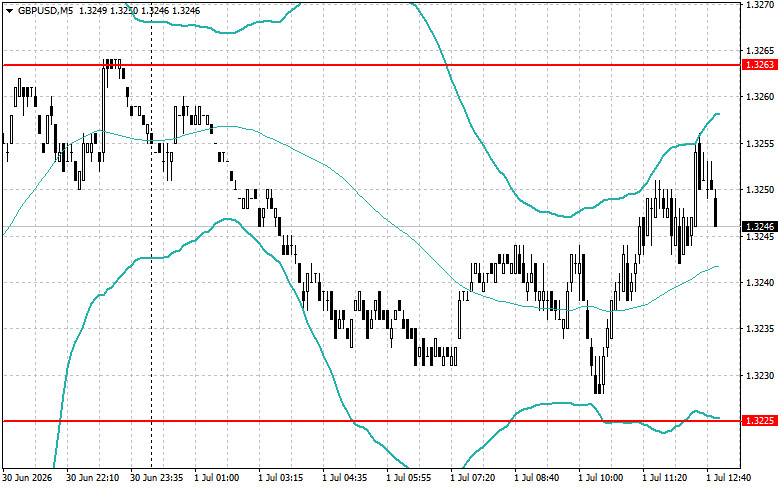Click the 1 Jul 10:00 time label

click(x=601, y=478)
